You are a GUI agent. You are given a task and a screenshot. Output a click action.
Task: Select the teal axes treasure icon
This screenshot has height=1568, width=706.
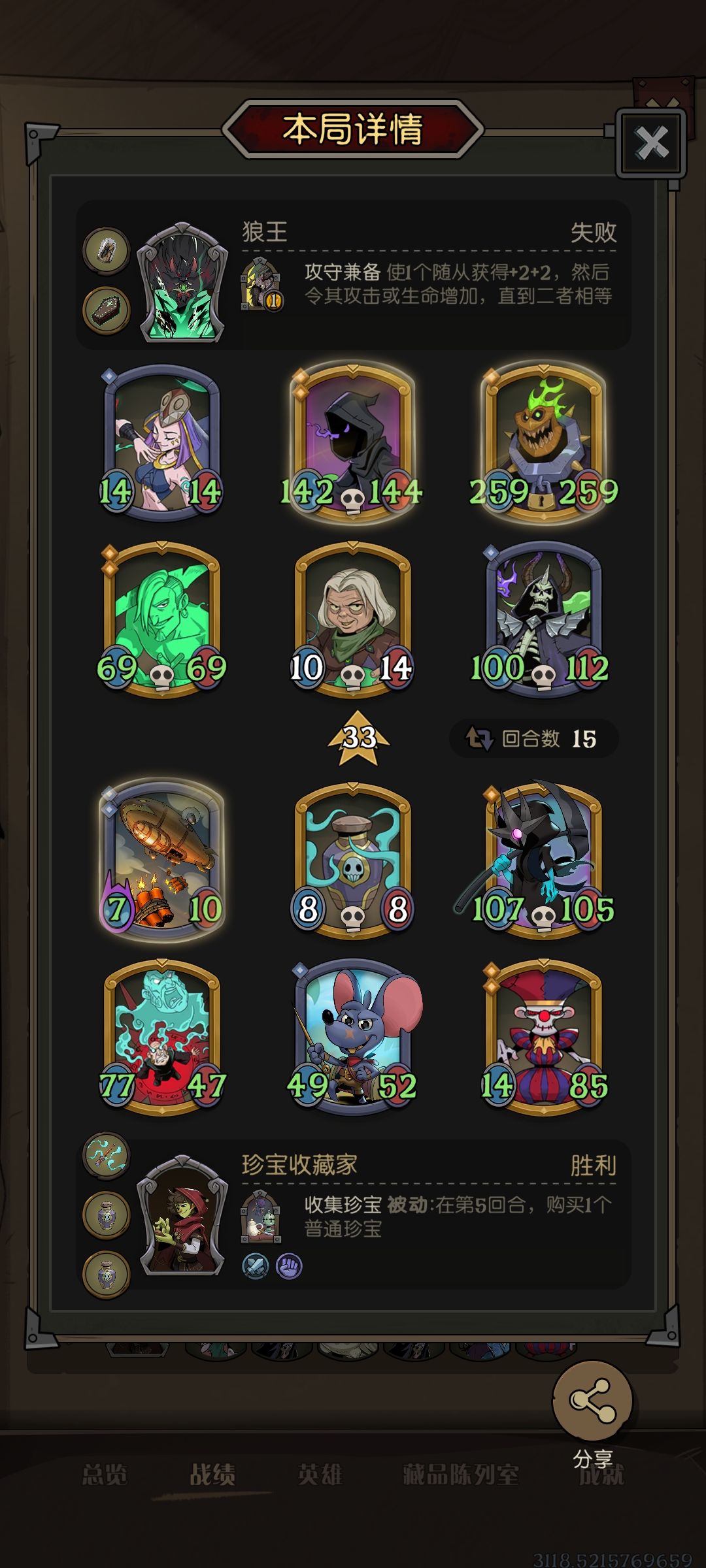coord(106,1156)
